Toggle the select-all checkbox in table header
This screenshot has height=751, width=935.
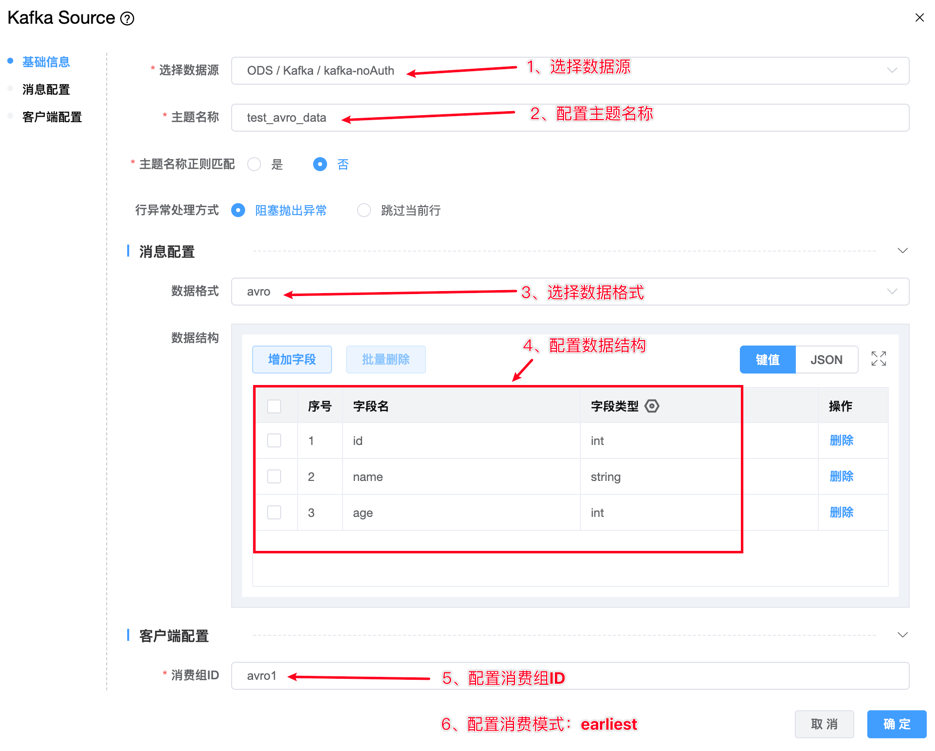click(x=274, y=406)
